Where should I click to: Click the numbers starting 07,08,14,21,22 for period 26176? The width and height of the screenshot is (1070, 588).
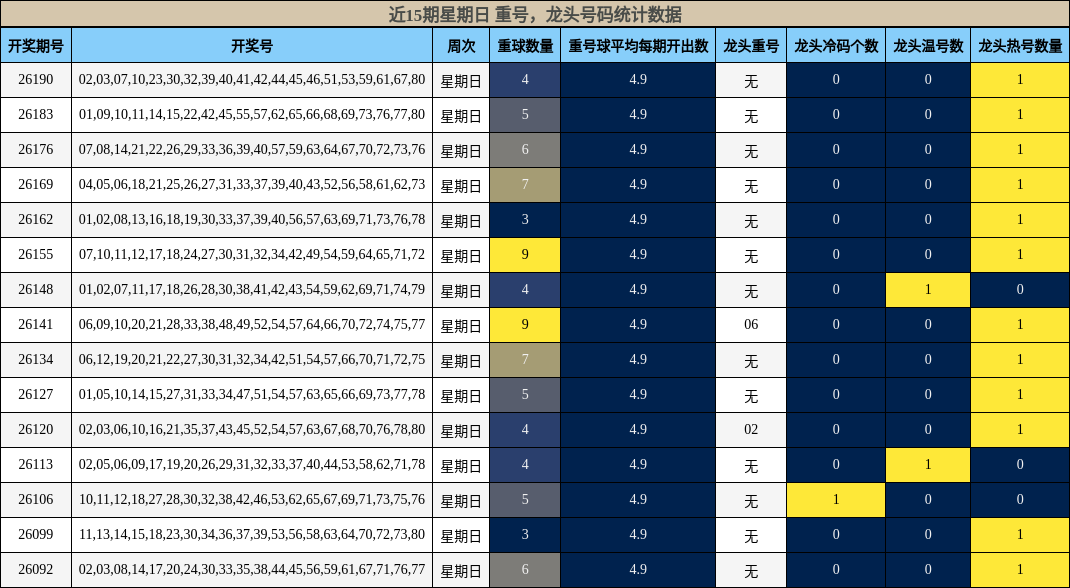click(252, 150)
